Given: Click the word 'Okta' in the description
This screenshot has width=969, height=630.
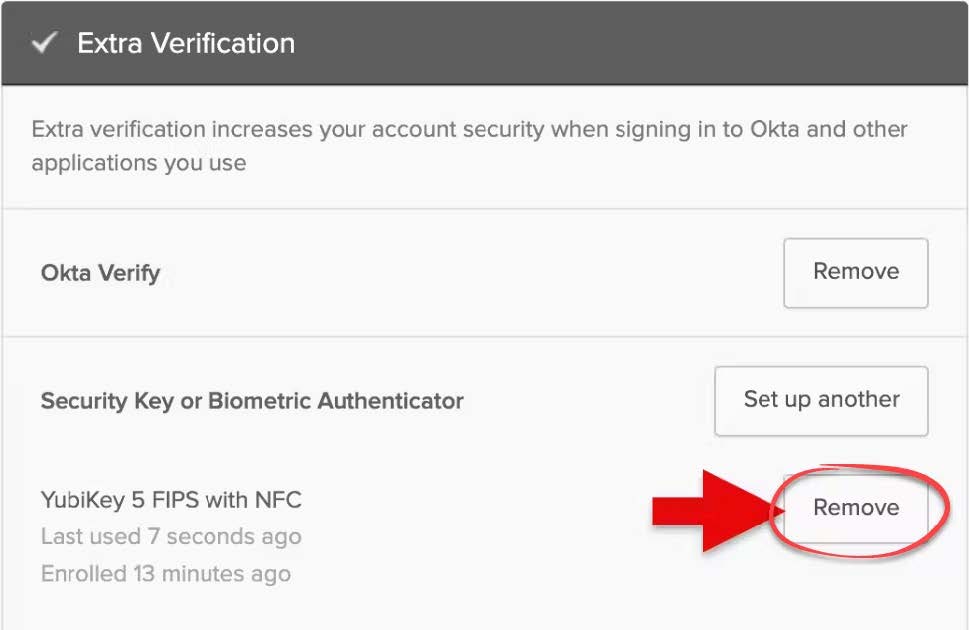Looking at the screenshot, I should point(775,130).
